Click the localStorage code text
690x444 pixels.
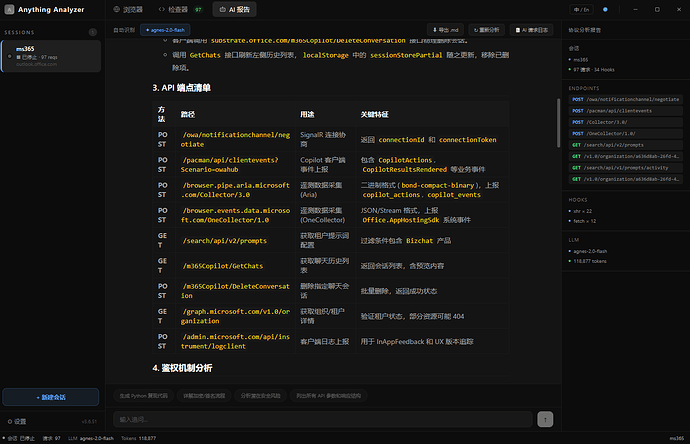click(326, 55)
